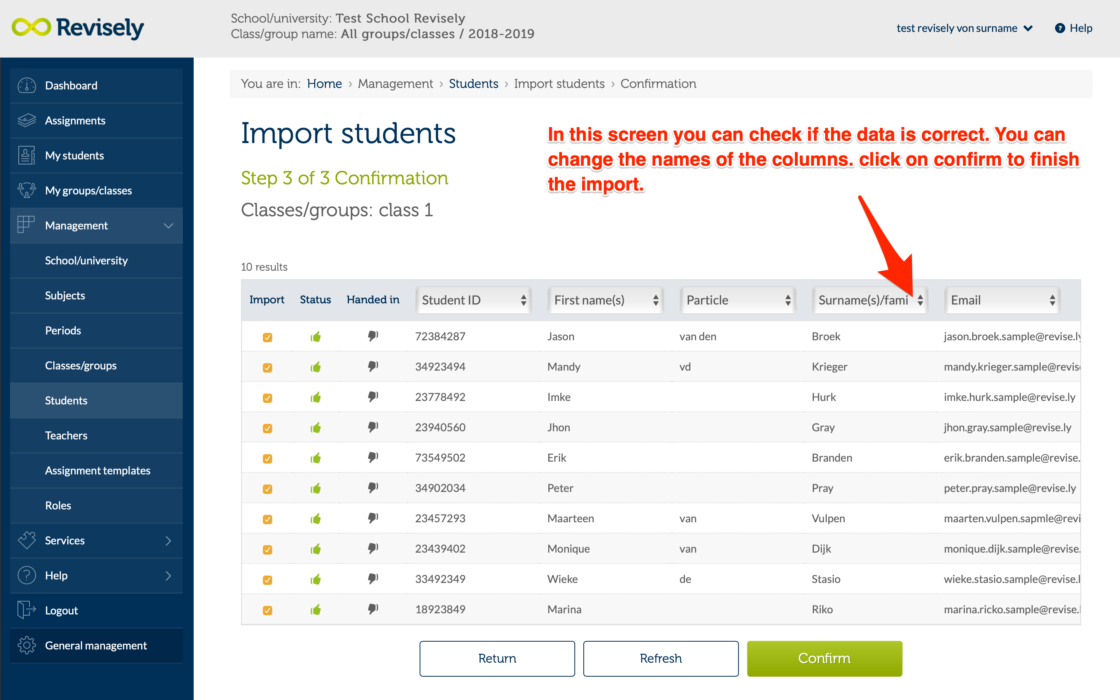Toggle the import checkbox for Marina's row
The image size is (1120, 700).
(x=267, y=609)
